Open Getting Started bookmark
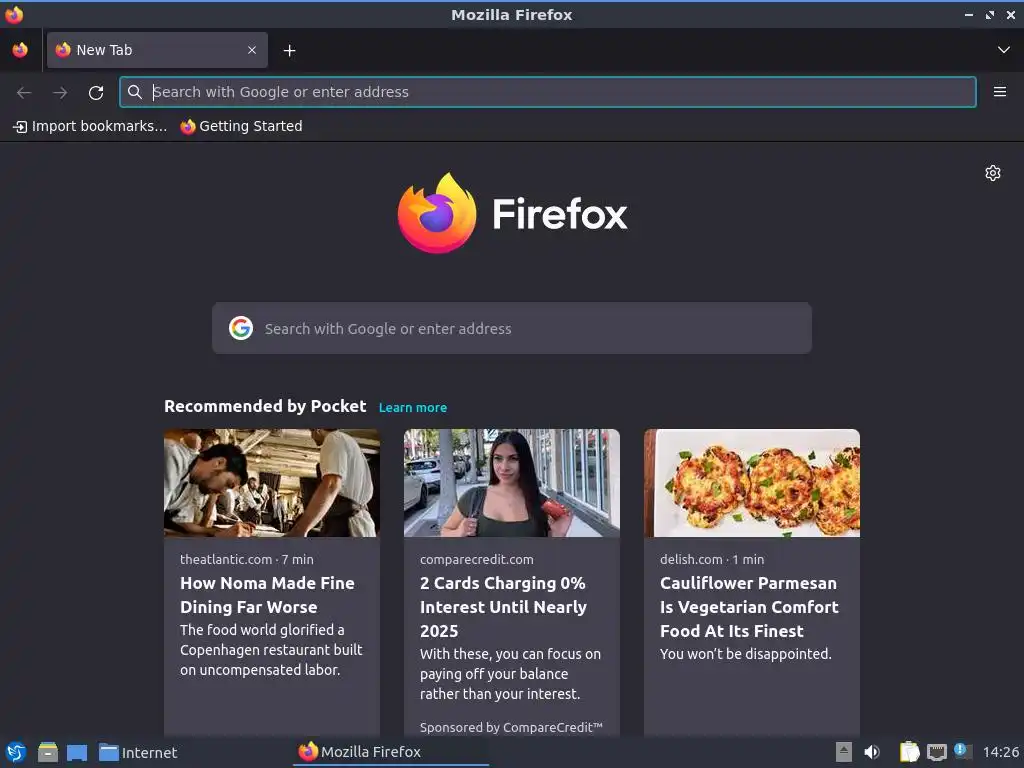This screenshot has height=768, width=1024. tap(242, 126)
